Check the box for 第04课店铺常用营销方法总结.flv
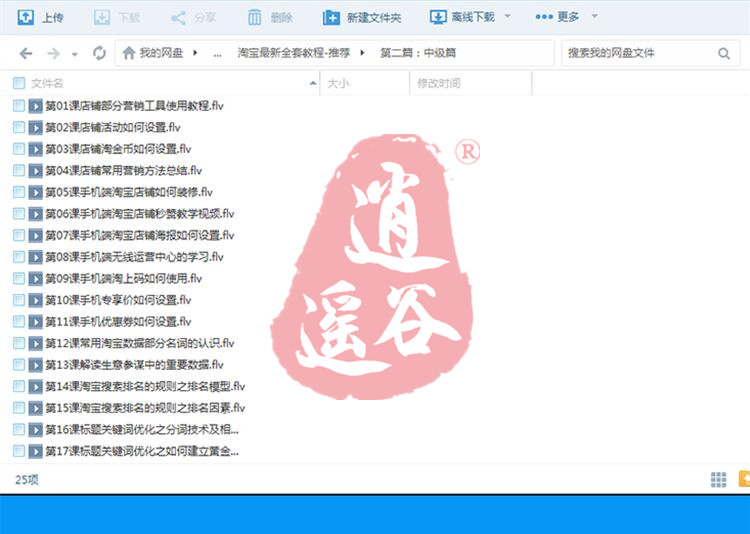The image size is (750, 534). [x=19, y=170]
